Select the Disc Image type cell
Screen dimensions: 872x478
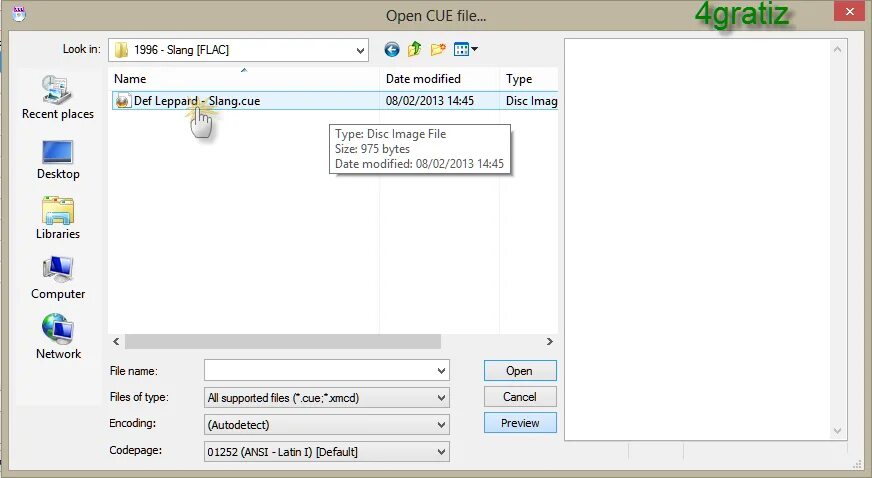(531, 101)
